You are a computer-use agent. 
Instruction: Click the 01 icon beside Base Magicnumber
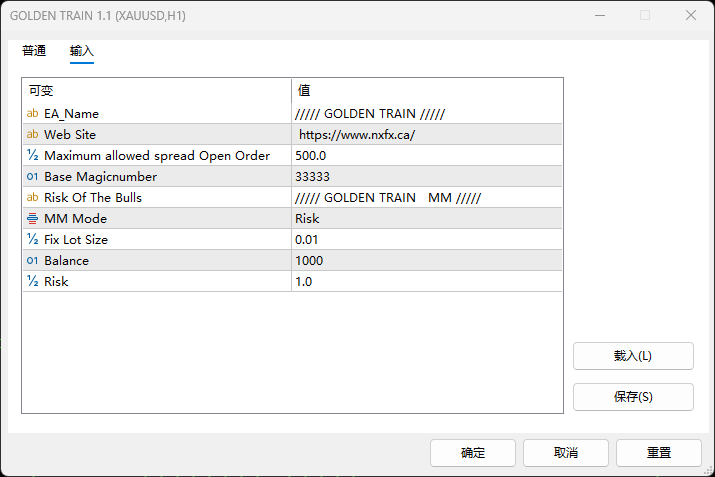(33, 177)
